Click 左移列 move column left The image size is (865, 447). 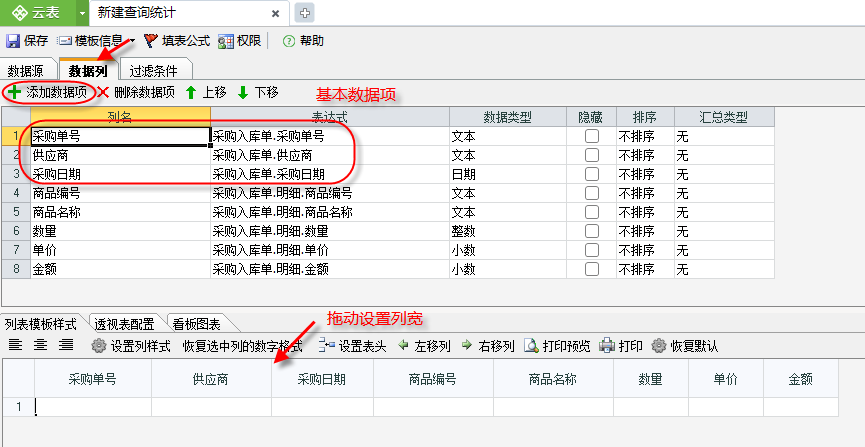(424, 346)
